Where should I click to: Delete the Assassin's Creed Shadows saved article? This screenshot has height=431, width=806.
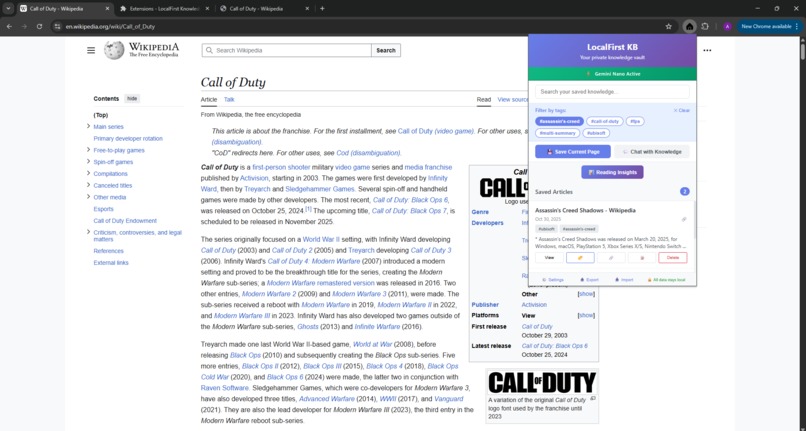coord(672,258)
